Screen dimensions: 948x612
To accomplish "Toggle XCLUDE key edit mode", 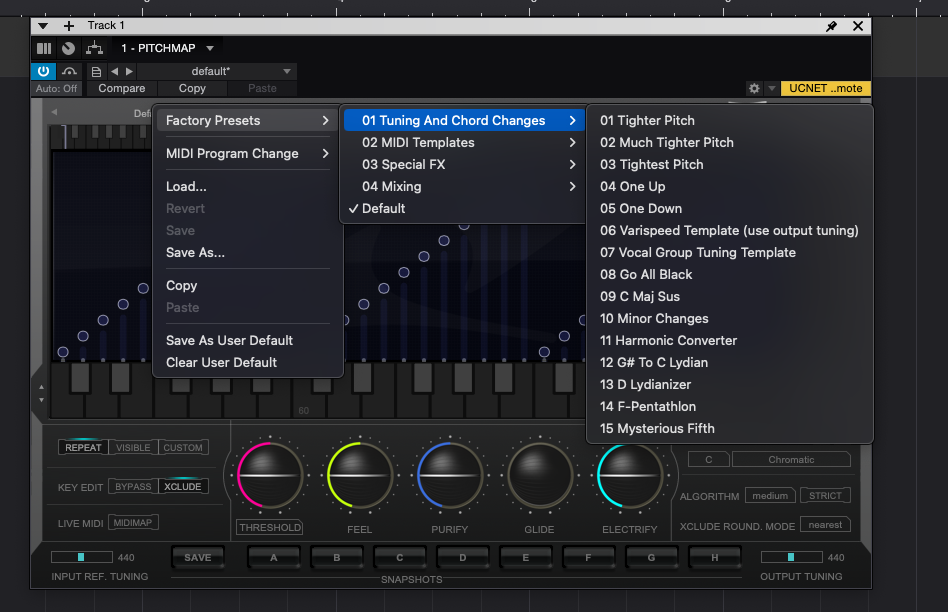I will click(x=183, y=487).
